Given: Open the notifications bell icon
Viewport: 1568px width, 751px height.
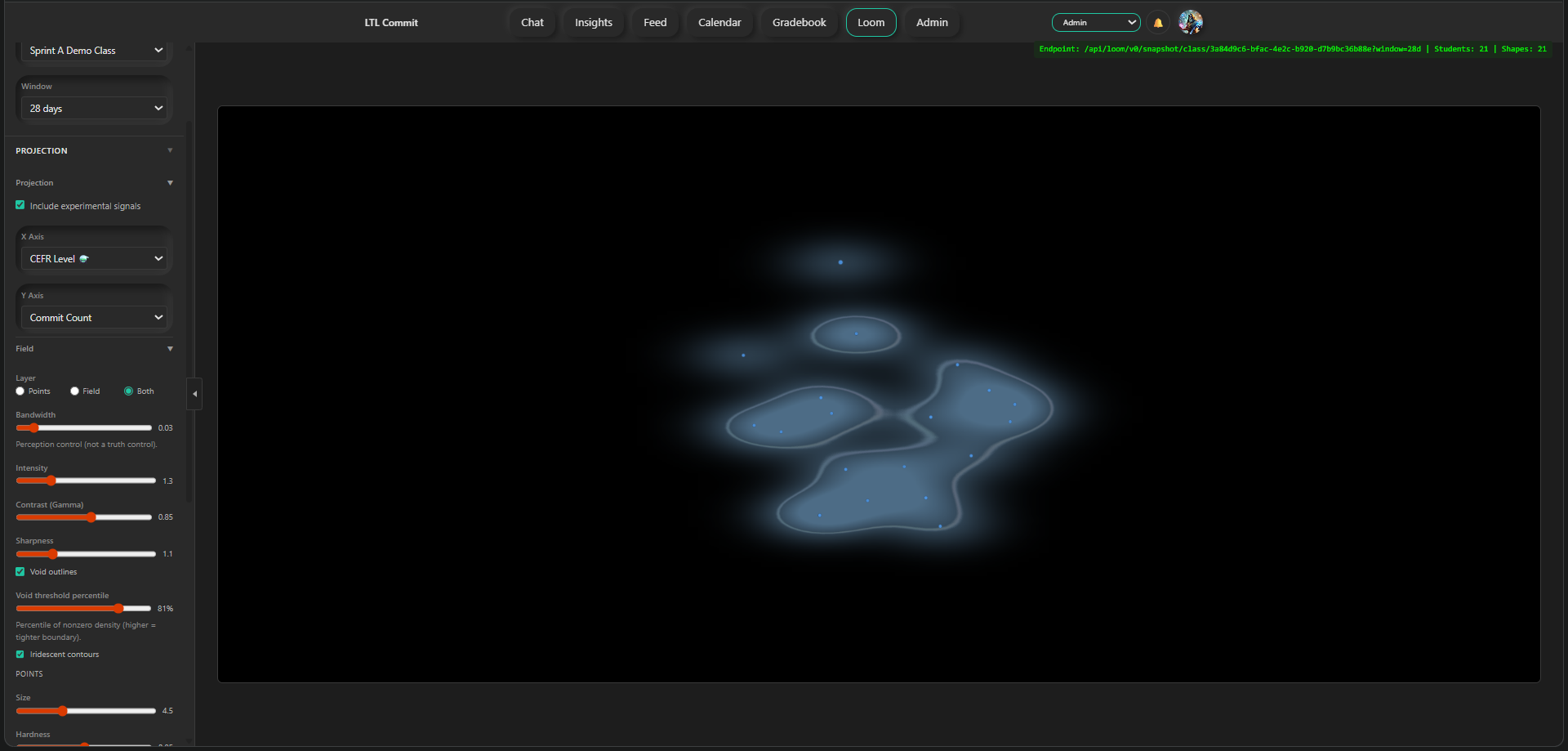Looking at the screenshot, I should click(1158, 23).
